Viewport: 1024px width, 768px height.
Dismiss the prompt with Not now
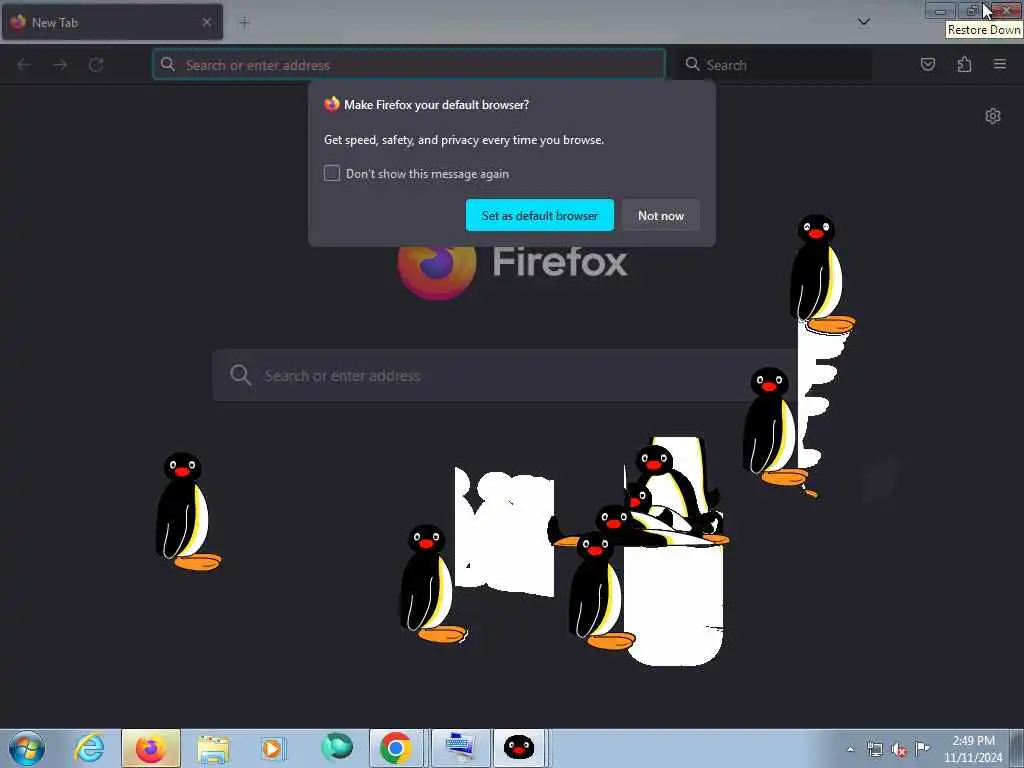coord(660,216)
